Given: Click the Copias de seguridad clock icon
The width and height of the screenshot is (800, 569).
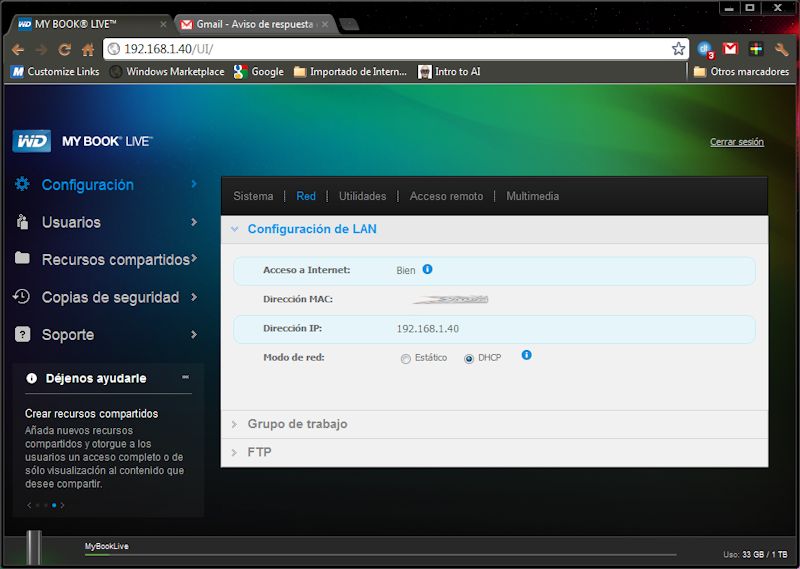Looking at the screenshot, I should pyautogui.click(x=21, y=296).
